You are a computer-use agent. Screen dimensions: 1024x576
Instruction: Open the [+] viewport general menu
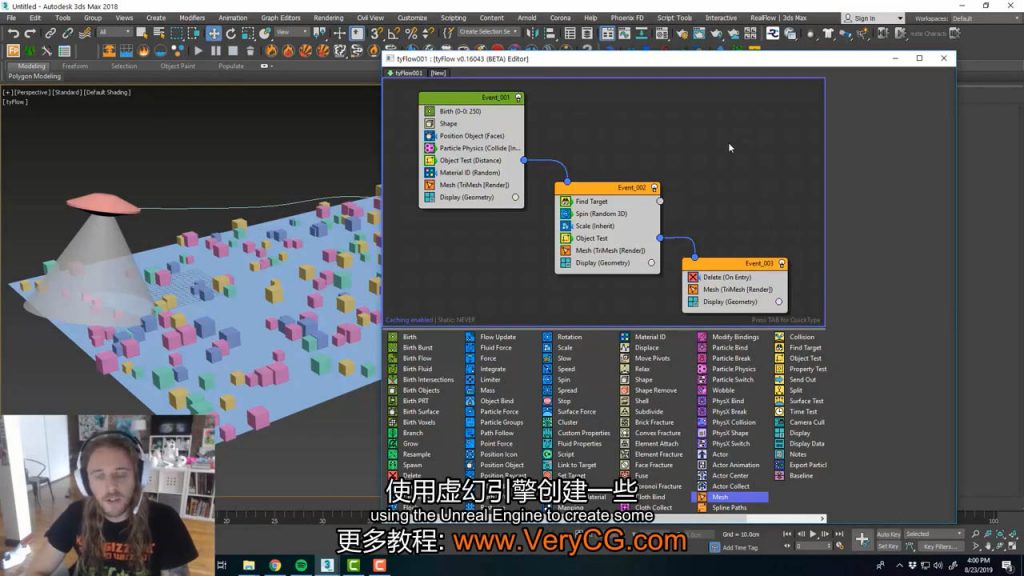pos(7,93)
